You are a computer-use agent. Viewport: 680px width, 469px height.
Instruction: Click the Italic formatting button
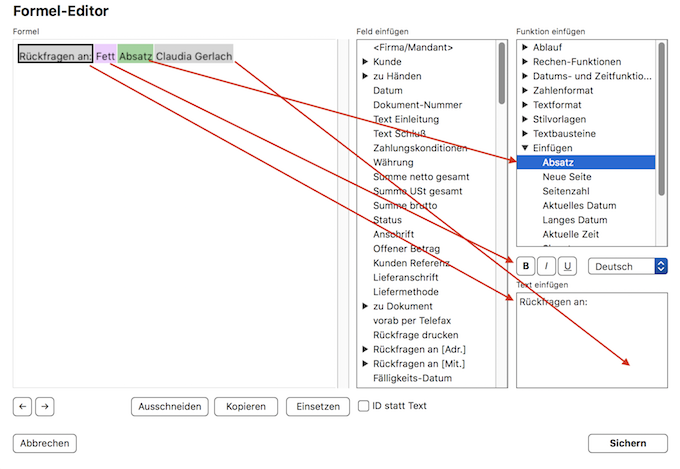pyautogui.click(x=546, y=266)
